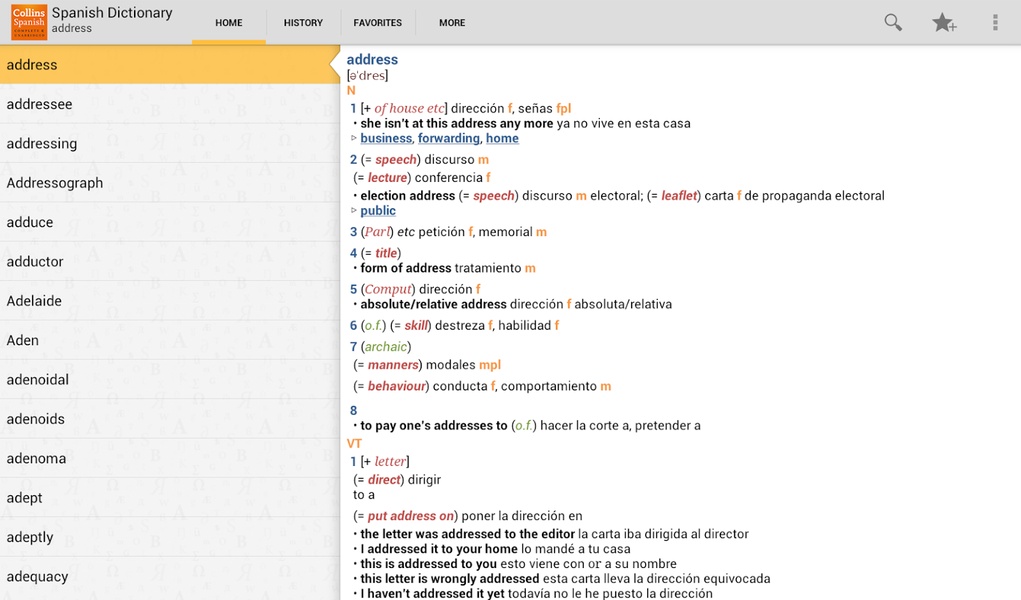This screenshot has width=1021, height=600.
Task: Select 'Aden' in the word list
Action: pyautogui.click(x=170, y=340)
